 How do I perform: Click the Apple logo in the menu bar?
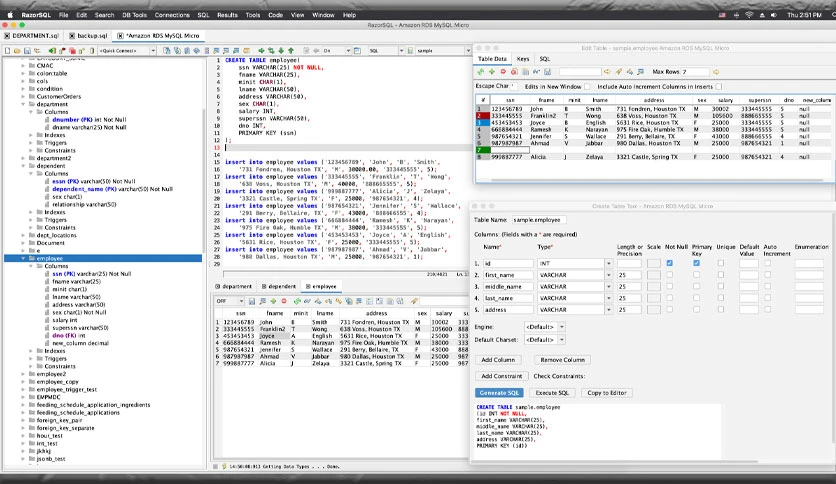[x=10, y=15]
